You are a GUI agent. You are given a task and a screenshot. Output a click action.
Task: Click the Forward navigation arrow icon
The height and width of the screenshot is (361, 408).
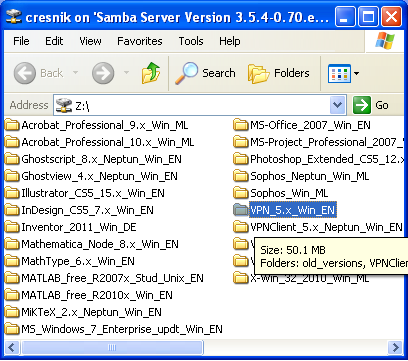tap(103, 73)
